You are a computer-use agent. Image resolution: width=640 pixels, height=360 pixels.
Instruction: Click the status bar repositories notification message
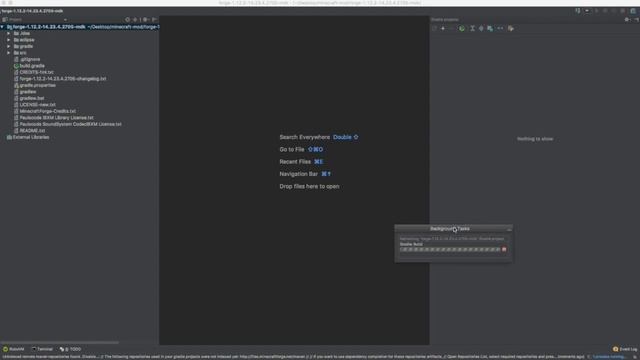293,357
